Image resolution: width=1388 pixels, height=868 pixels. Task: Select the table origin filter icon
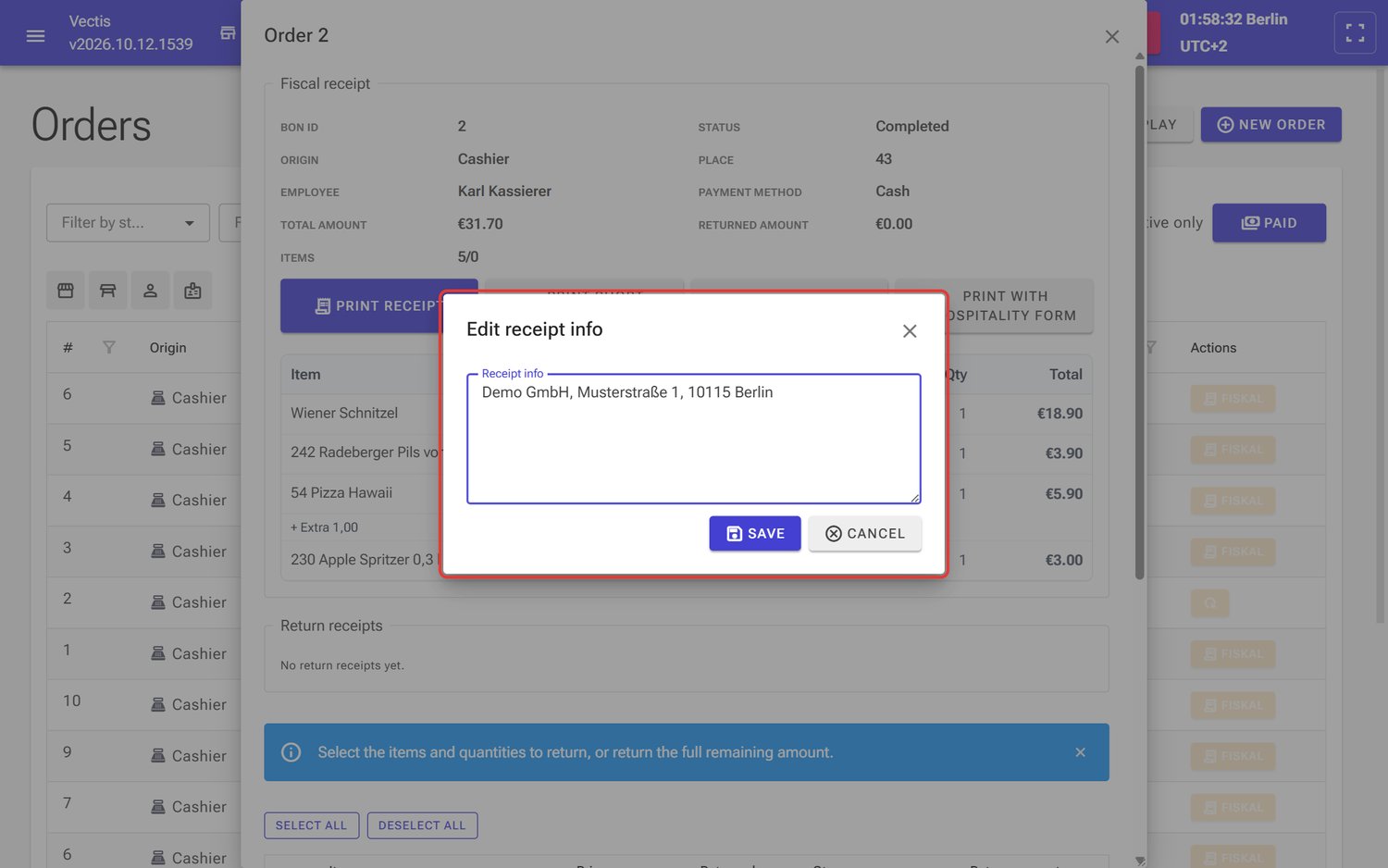[x=107, y=291]
